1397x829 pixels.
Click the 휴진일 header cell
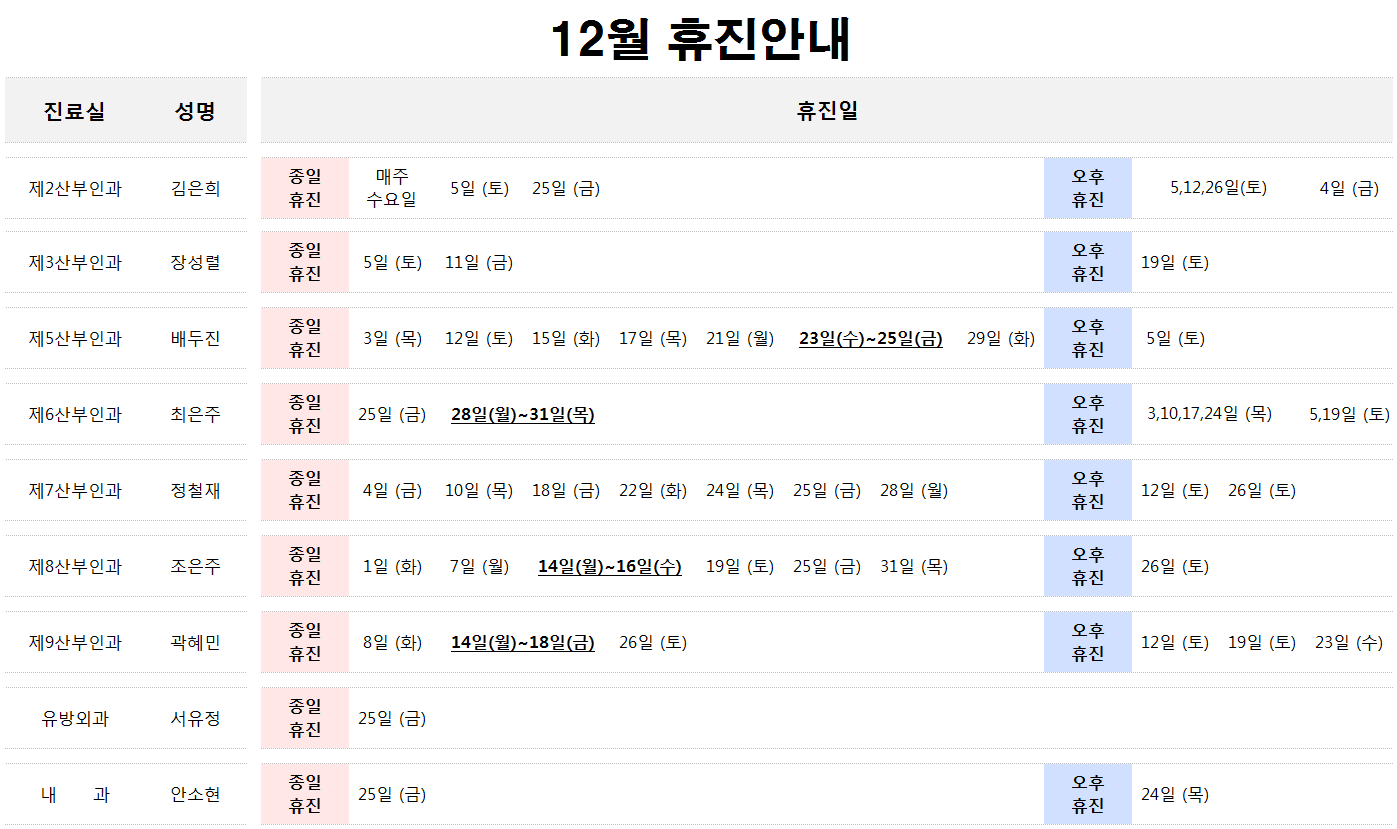(x=827, y=111)
